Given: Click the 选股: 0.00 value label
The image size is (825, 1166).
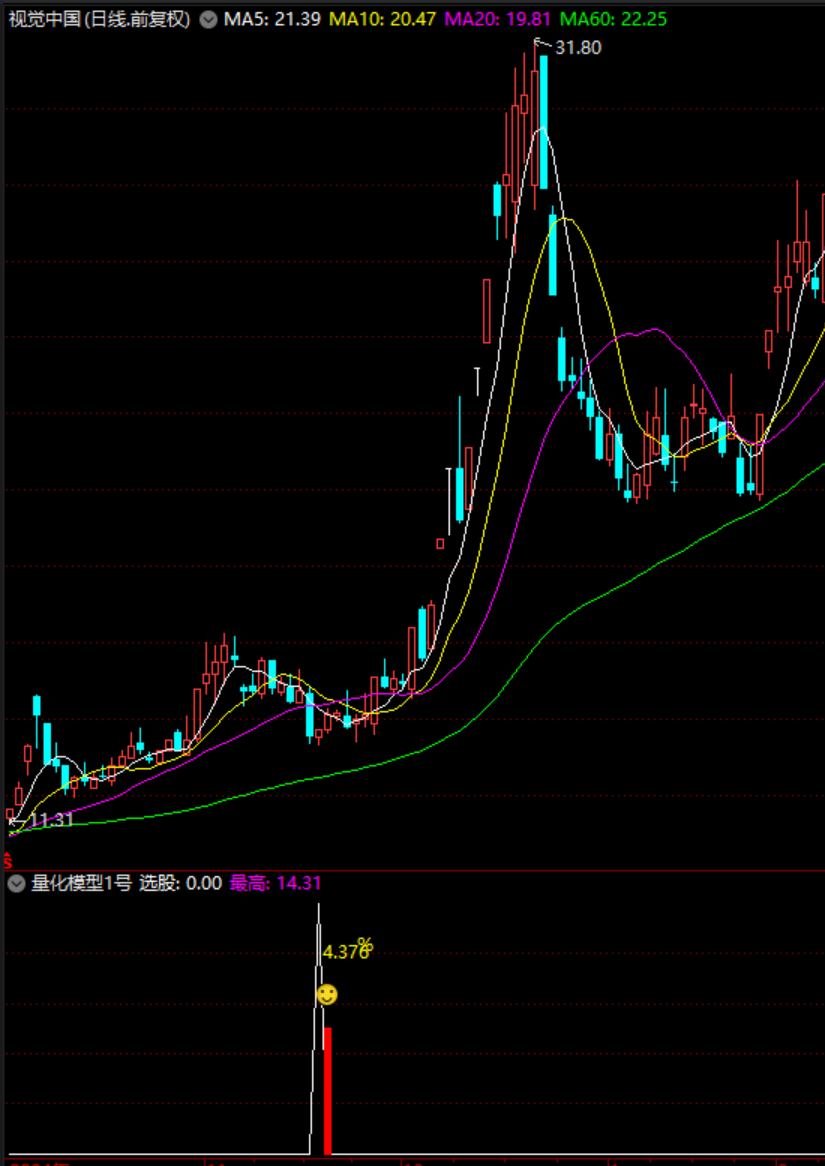Looking at the screenshot, I should click(x=180, y=884).
